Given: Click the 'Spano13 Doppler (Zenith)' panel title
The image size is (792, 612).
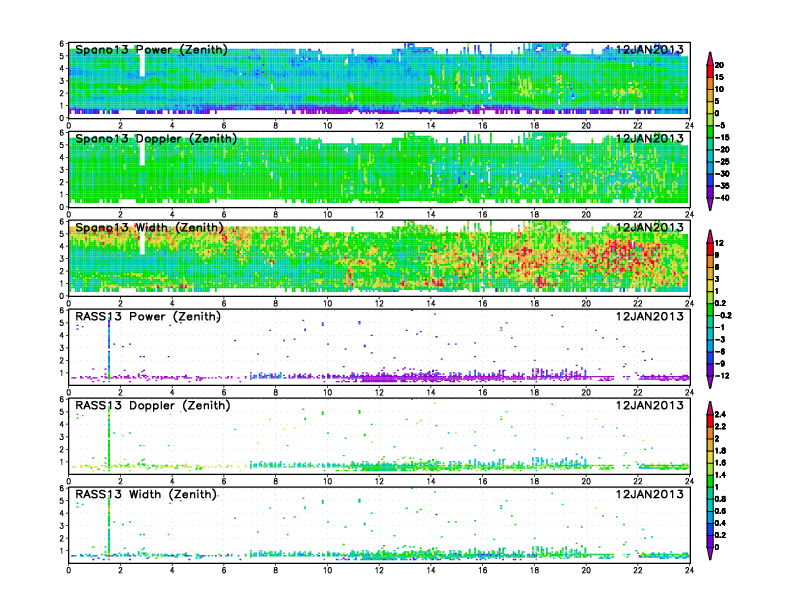Looking at the screenshot, I should pyautogui.click(x=156, y=139).
